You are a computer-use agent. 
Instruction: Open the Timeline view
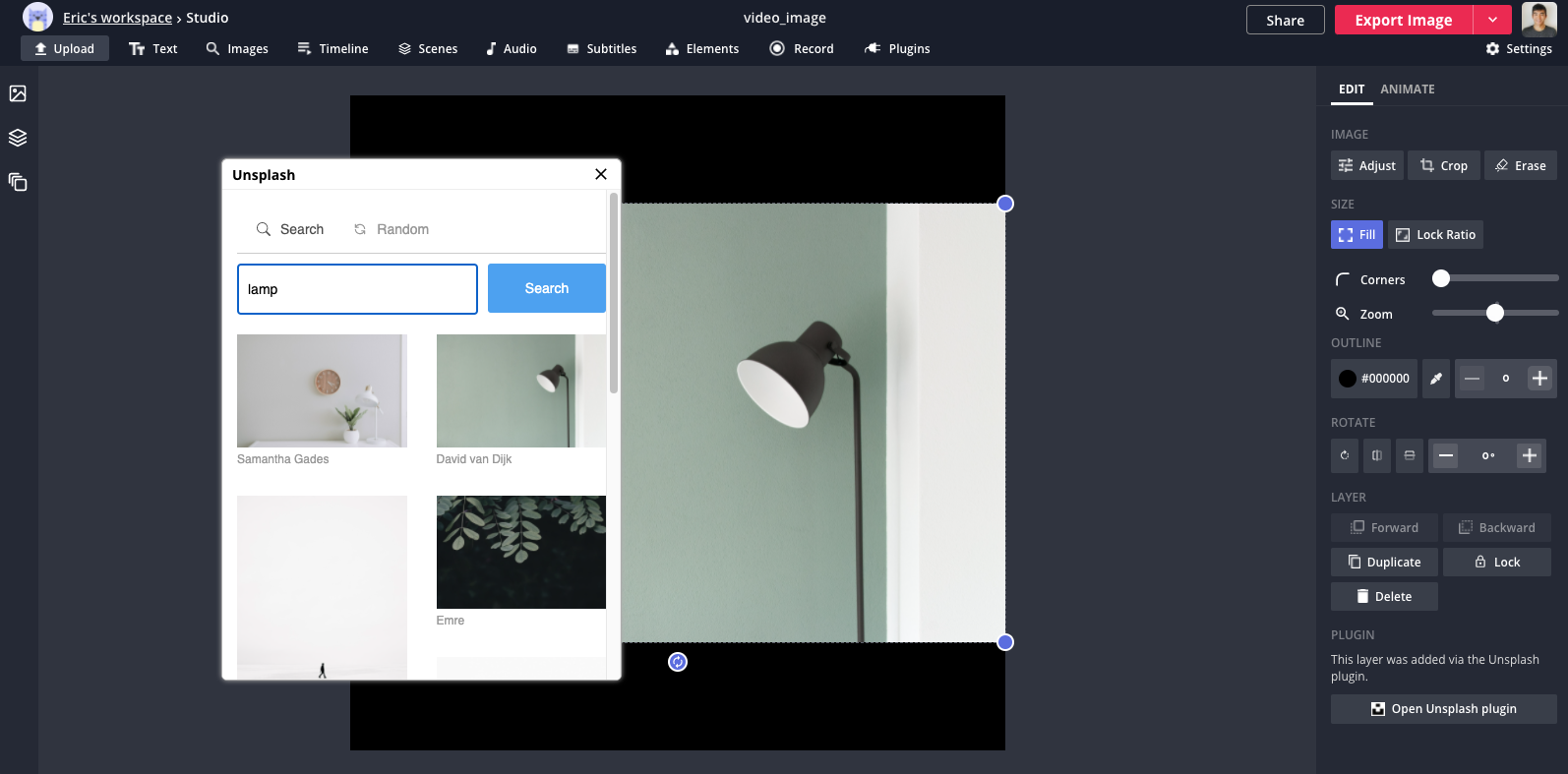(x=332, y=48)
